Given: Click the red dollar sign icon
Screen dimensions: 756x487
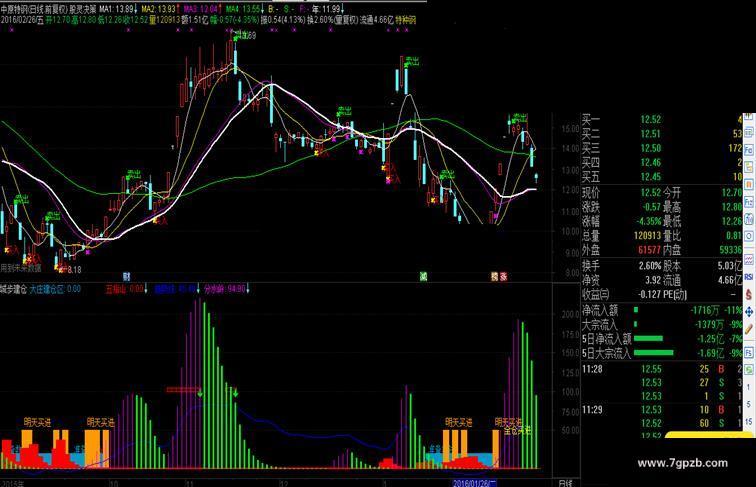Looking at the screenshot, I should point(749,294).
